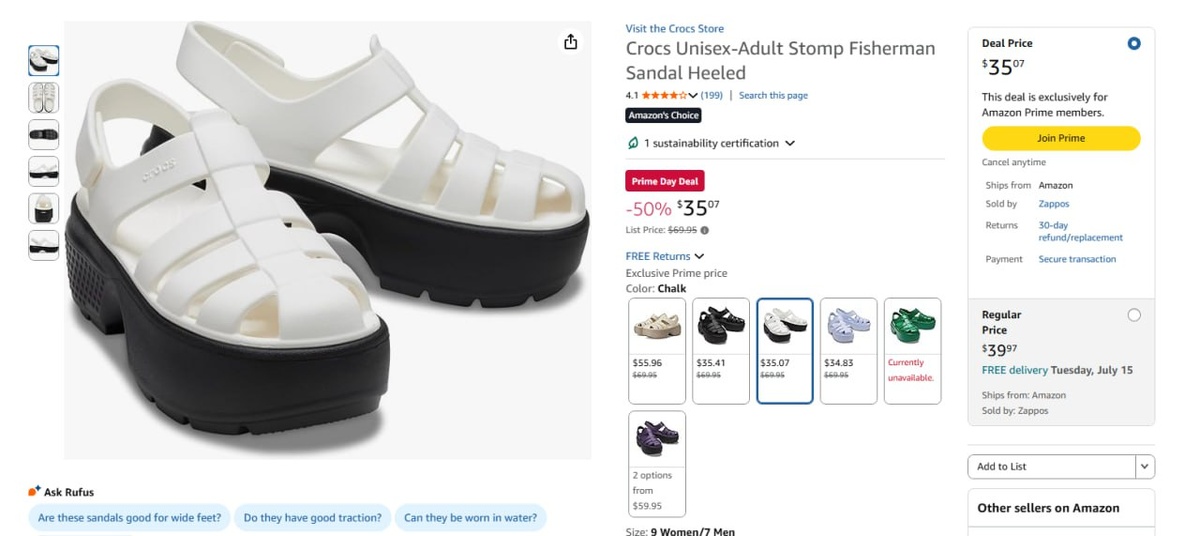Select the Regular Price radio button

pyautogui.click(x=1133, y=315)
